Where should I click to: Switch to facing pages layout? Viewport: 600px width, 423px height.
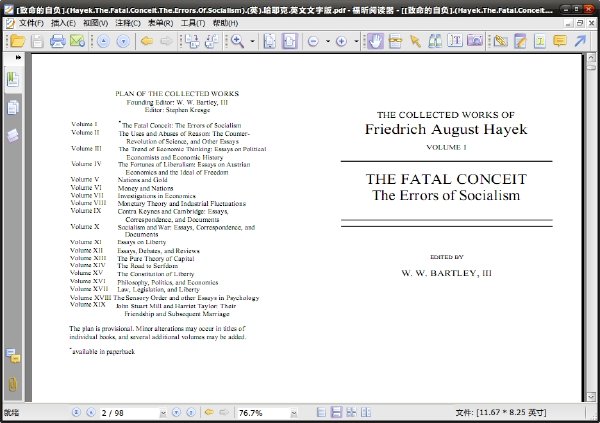coord(366,412)
